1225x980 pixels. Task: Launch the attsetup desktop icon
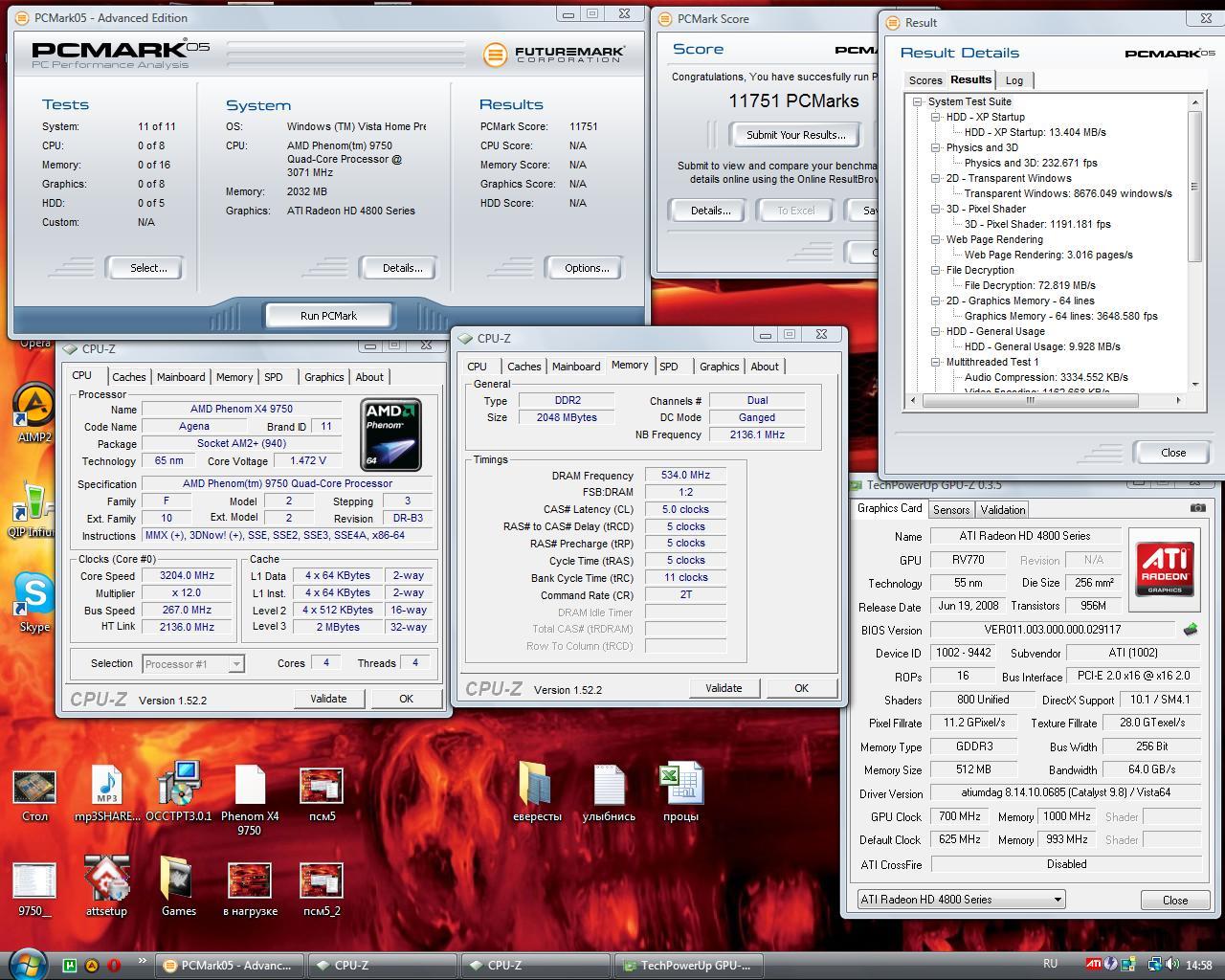[x=106, y=887]
